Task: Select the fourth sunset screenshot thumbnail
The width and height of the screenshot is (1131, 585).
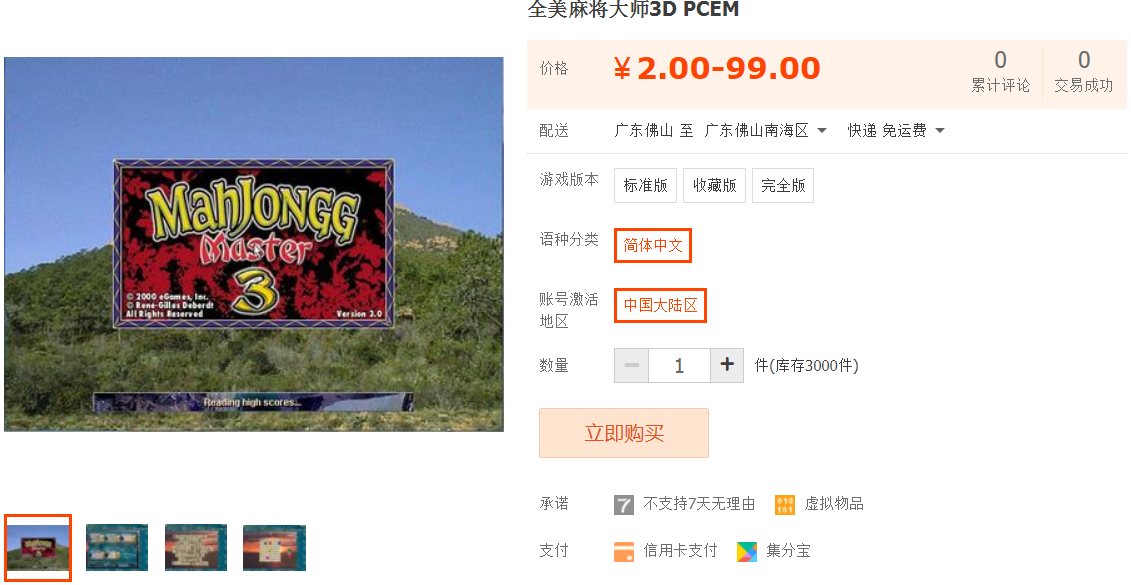Action: click(x=274, y=547)
